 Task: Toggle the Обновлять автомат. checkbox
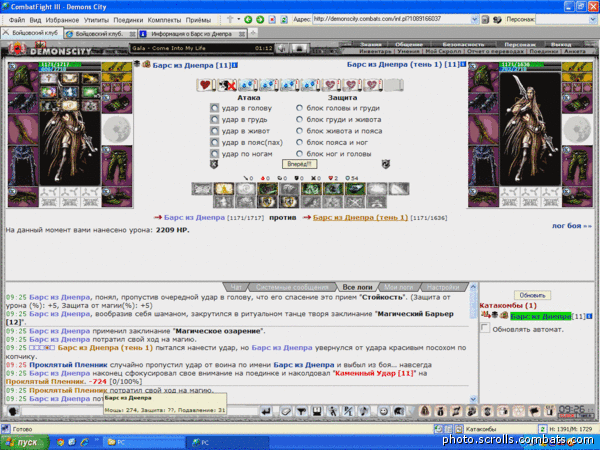pyautogui.click(x=485, y=328)
